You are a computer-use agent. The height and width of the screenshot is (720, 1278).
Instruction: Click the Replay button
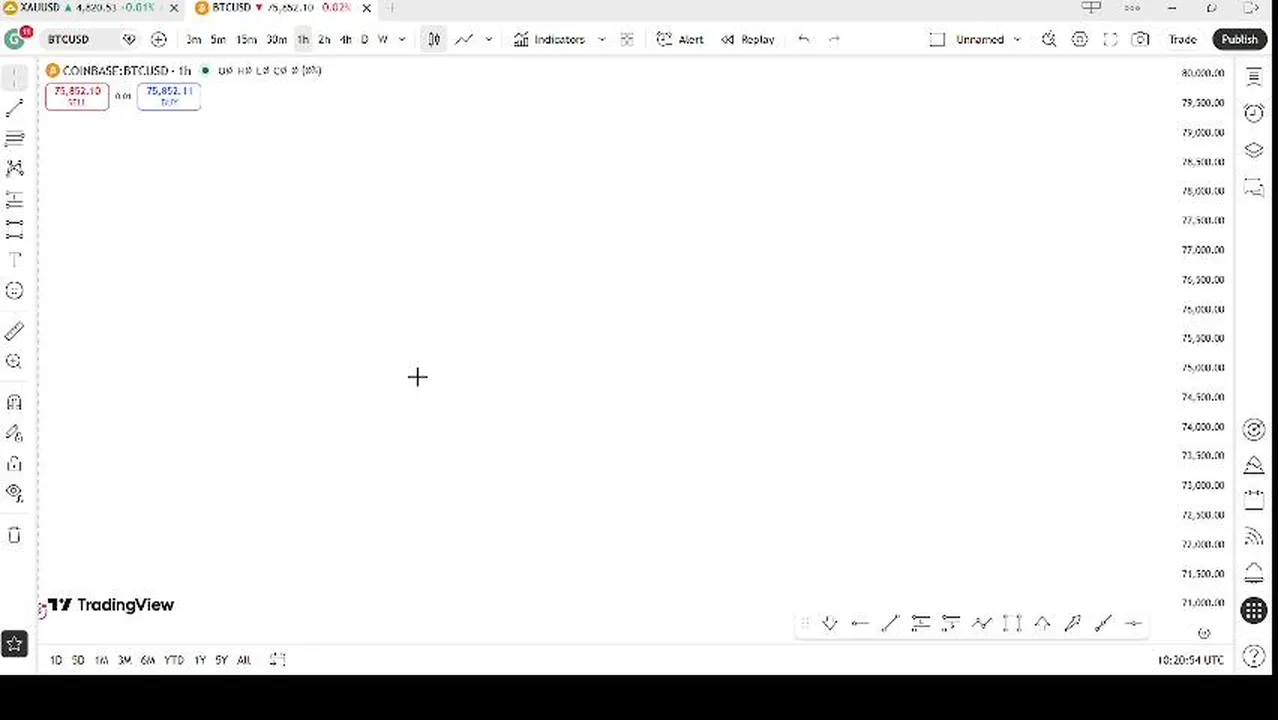748,39
